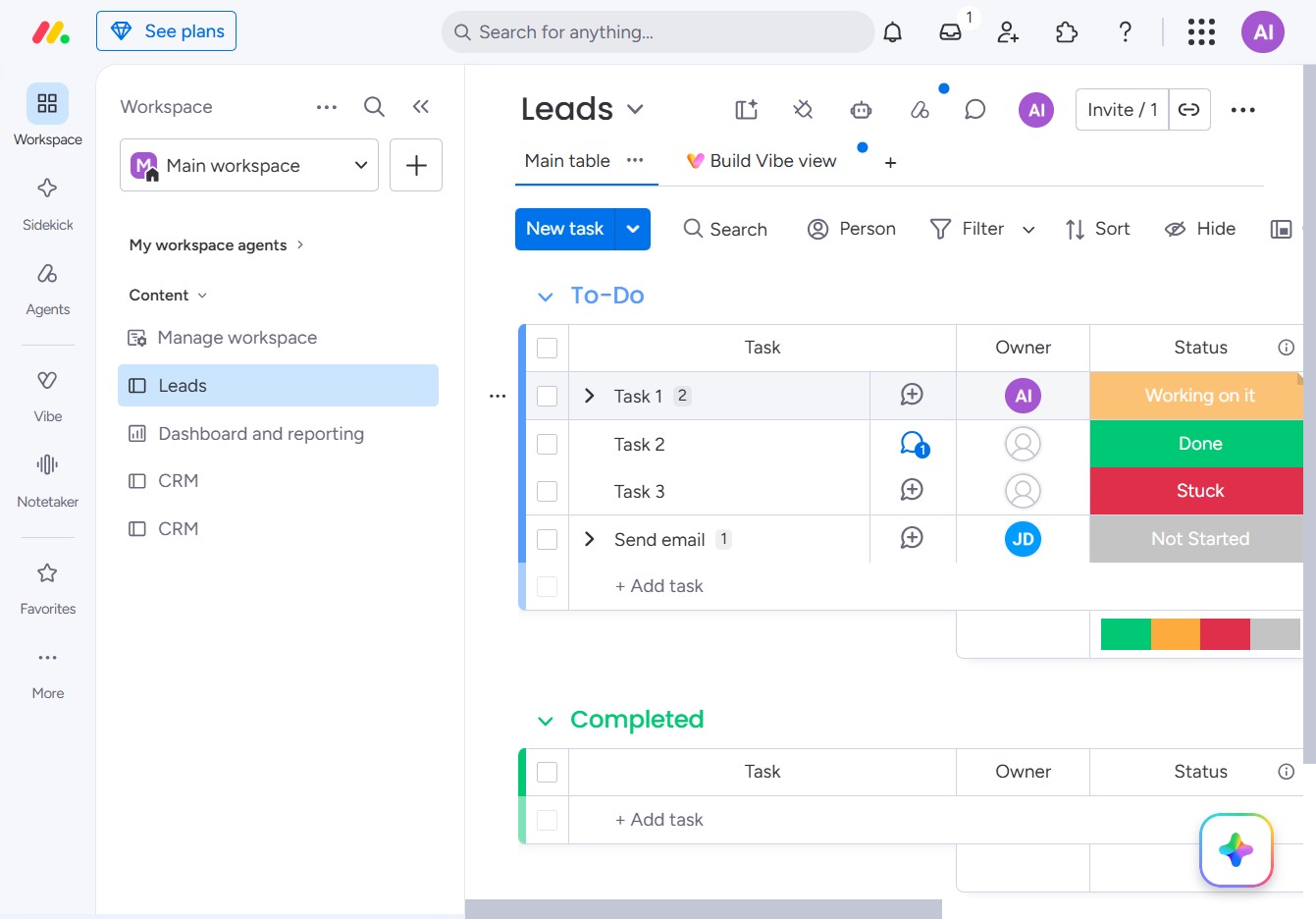Add a new board view tab

[890, 162]
